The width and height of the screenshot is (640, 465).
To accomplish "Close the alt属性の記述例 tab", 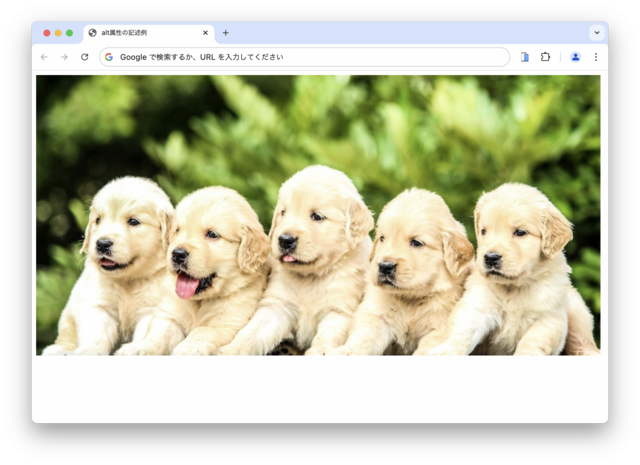I will 205,33.
